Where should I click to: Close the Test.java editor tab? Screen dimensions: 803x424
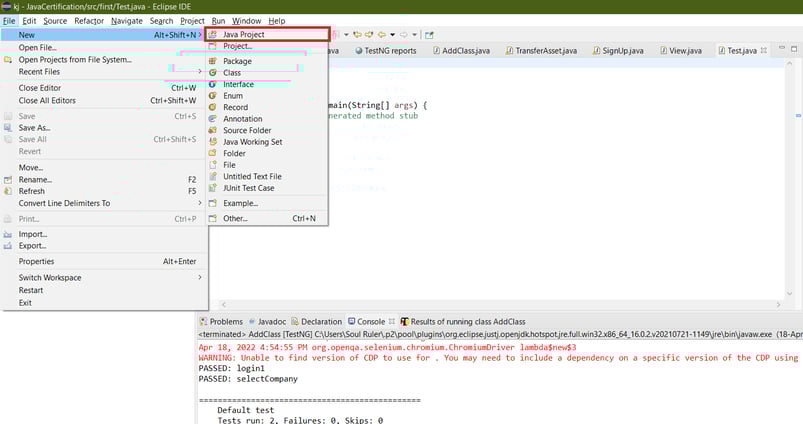tap(764, 50)
